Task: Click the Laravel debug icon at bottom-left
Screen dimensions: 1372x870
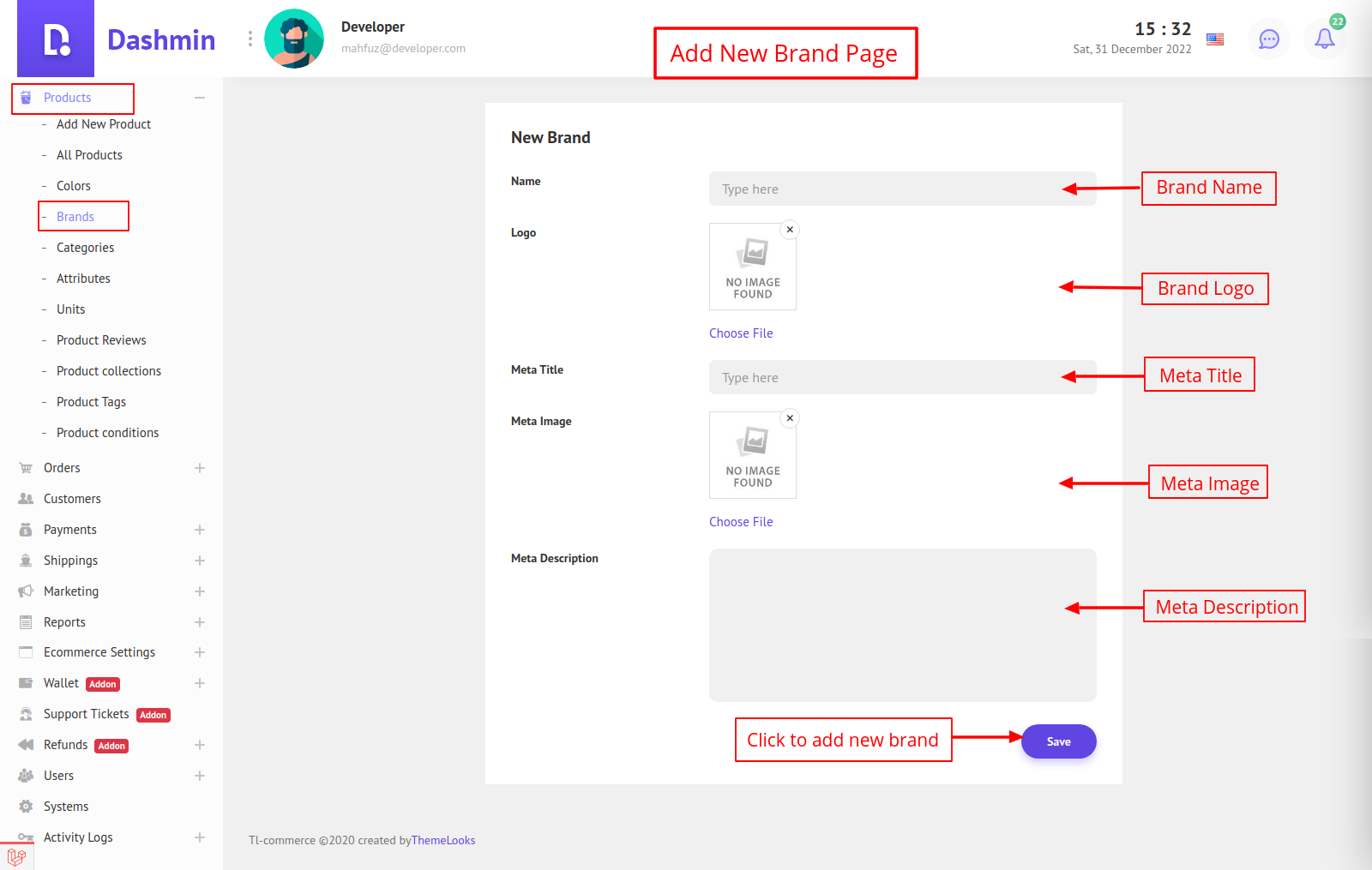Action: 16,855
